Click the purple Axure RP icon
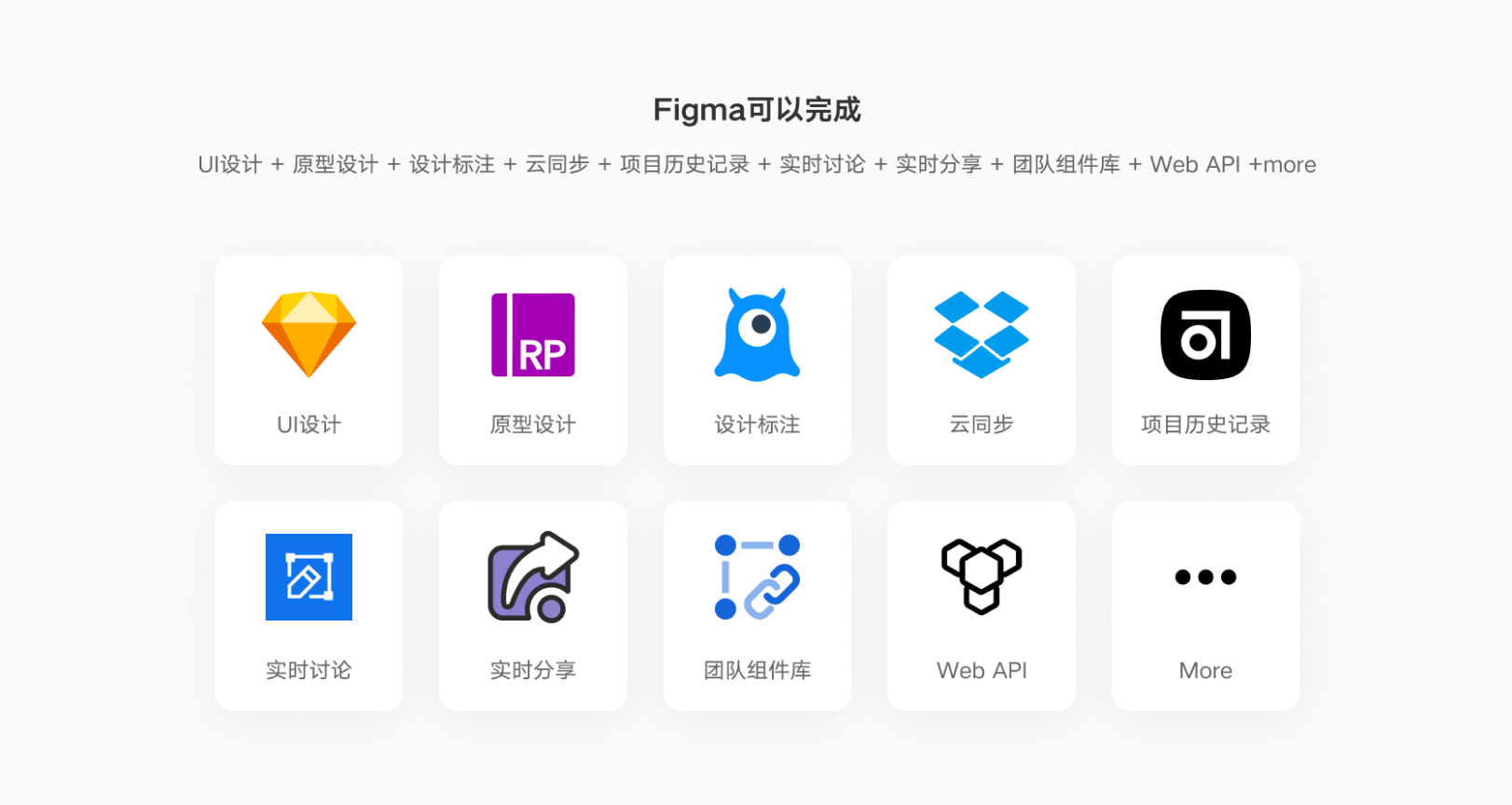The image size is (1512, 805). click(533, 334)
